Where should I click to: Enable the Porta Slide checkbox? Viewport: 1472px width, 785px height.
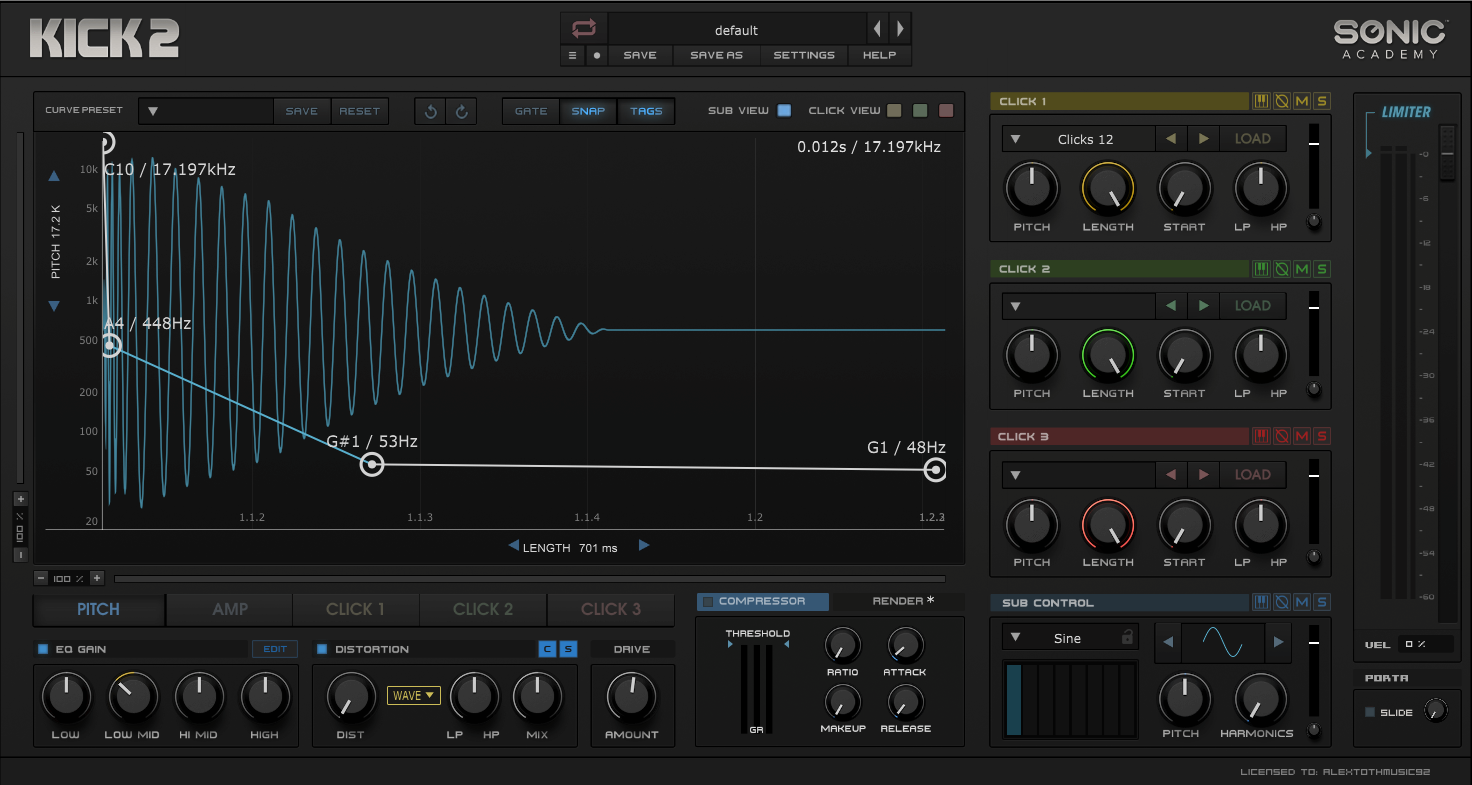(1370, 712)
